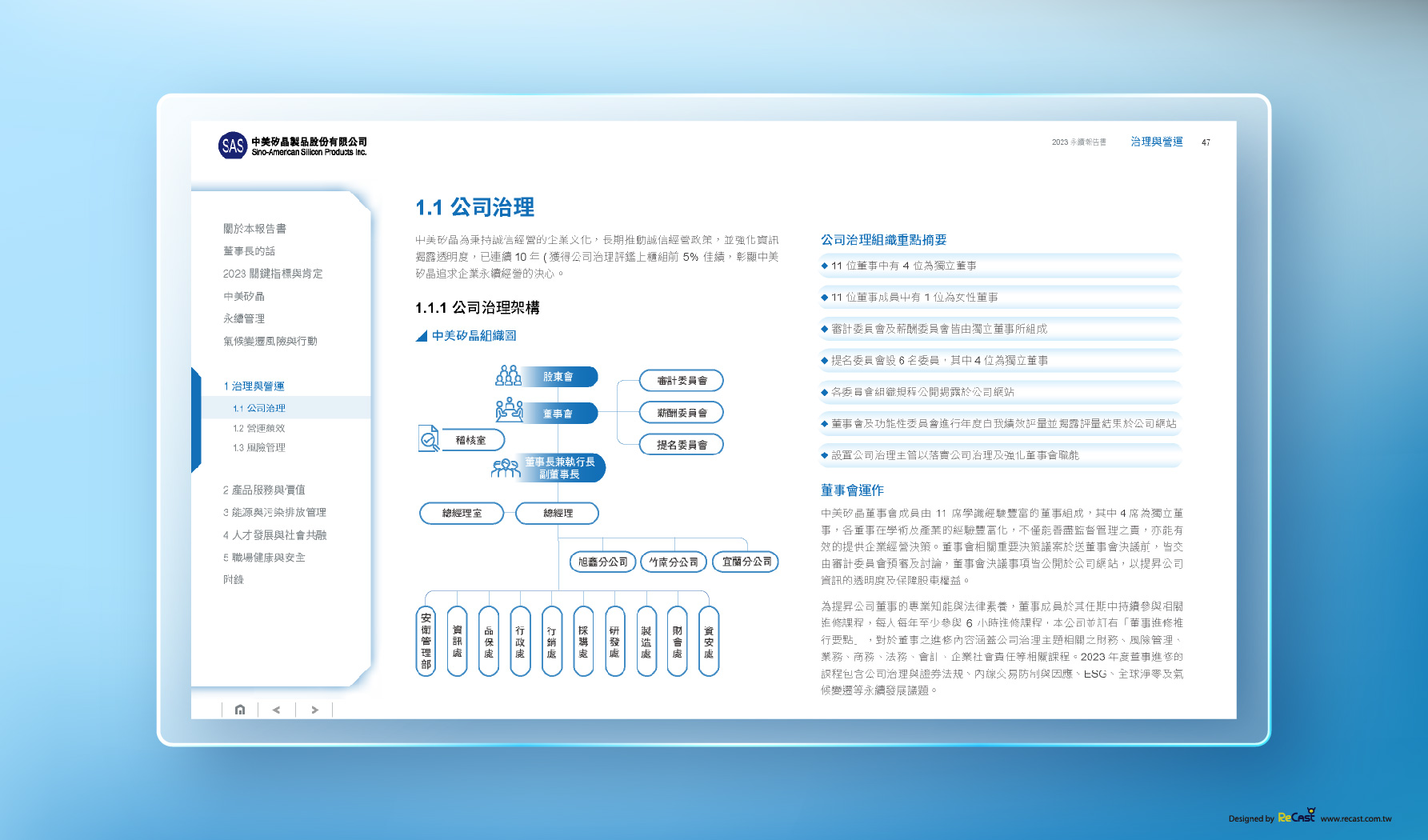Image resolution: width=1428 pixels, height=840 pixels.
Task: Click the chairman group people icon
Action: pos(506,468)
